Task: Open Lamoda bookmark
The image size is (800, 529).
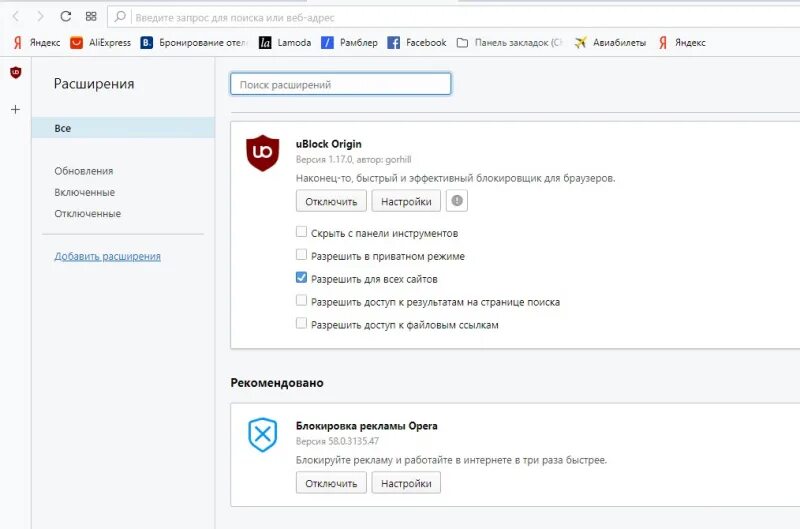Action: coord(285,43)
